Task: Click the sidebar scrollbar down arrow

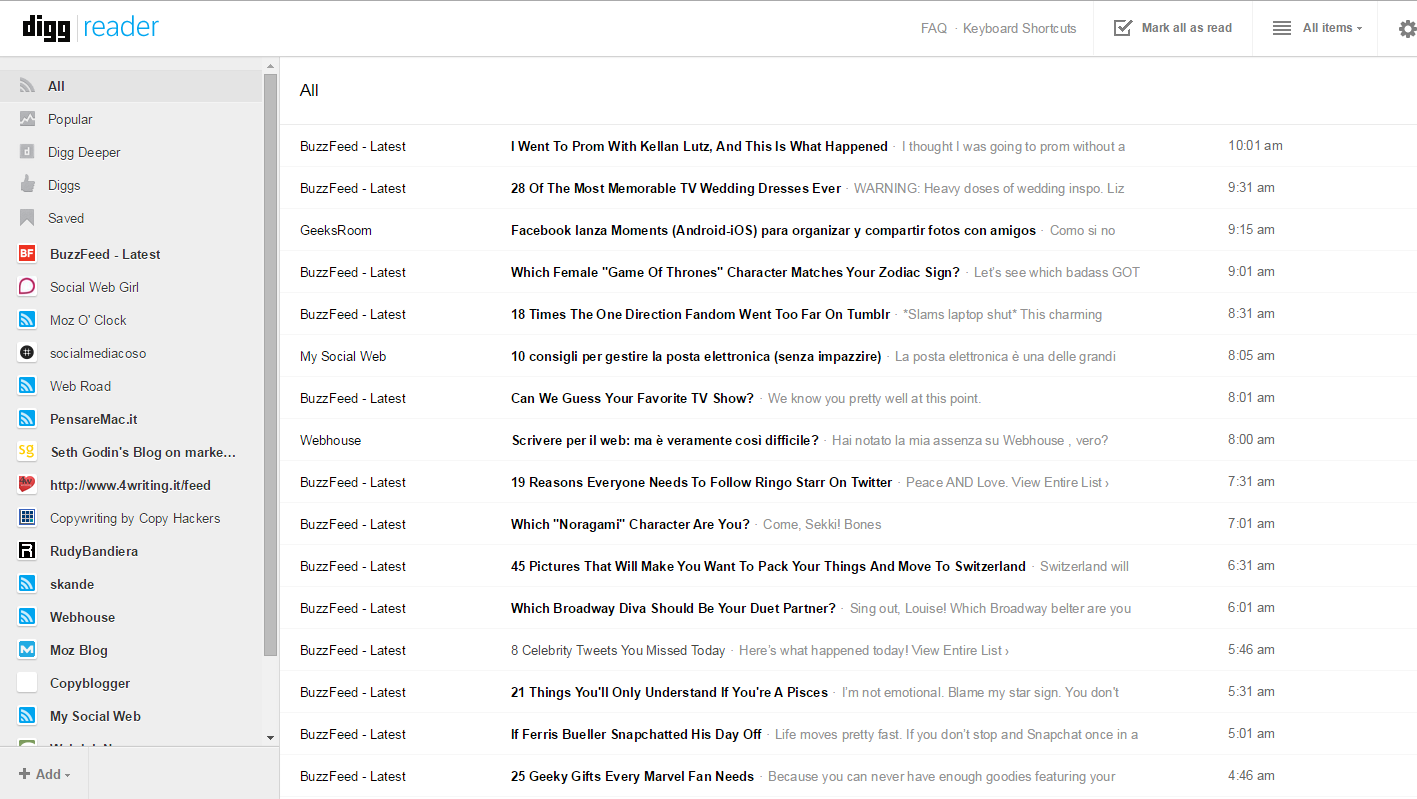Action: click(270, 738)
